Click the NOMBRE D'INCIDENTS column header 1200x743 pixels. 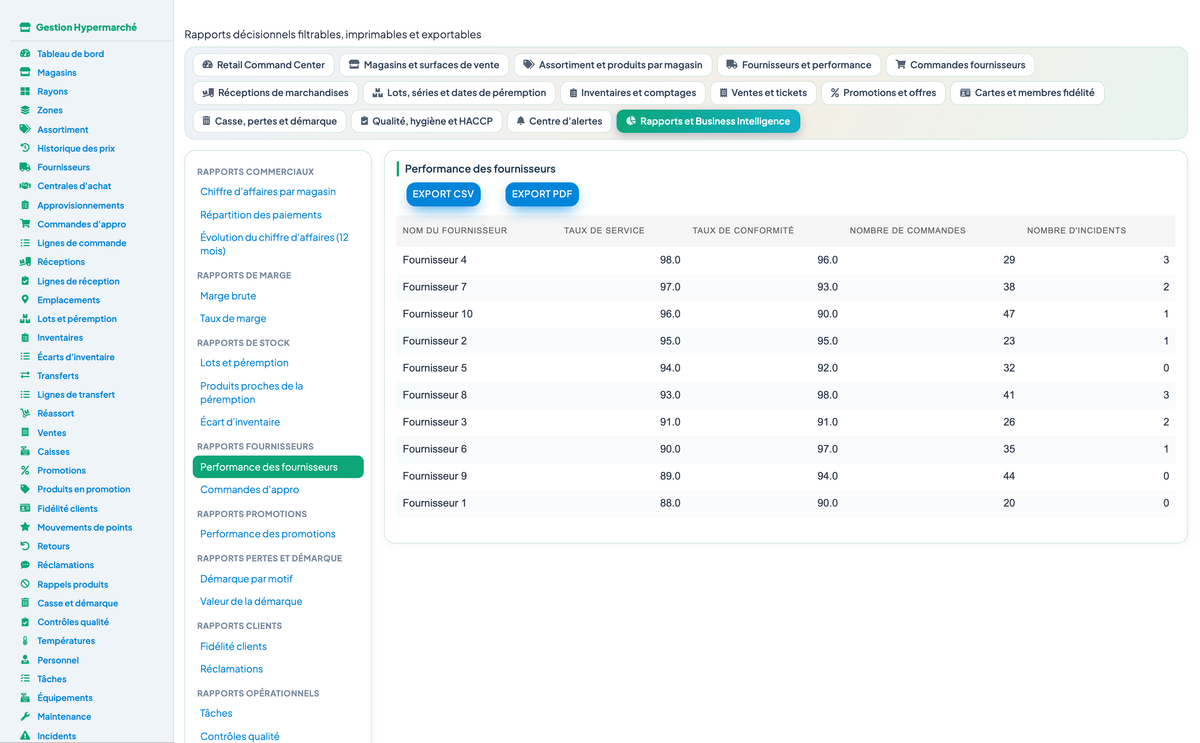click(1076, 231)
